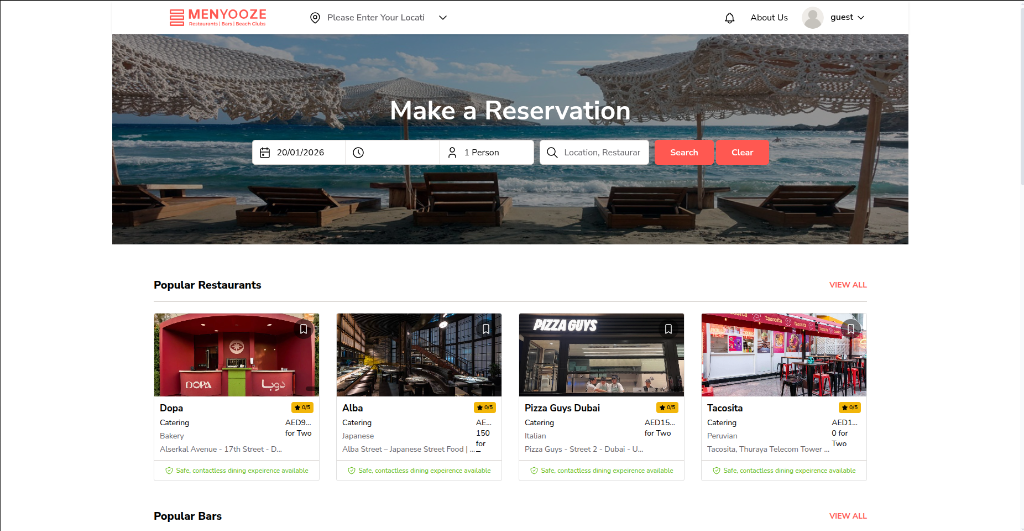Open the Dopa restaurant photo
This screenshot has height=531, width=1024.
(x=236, y=355)
